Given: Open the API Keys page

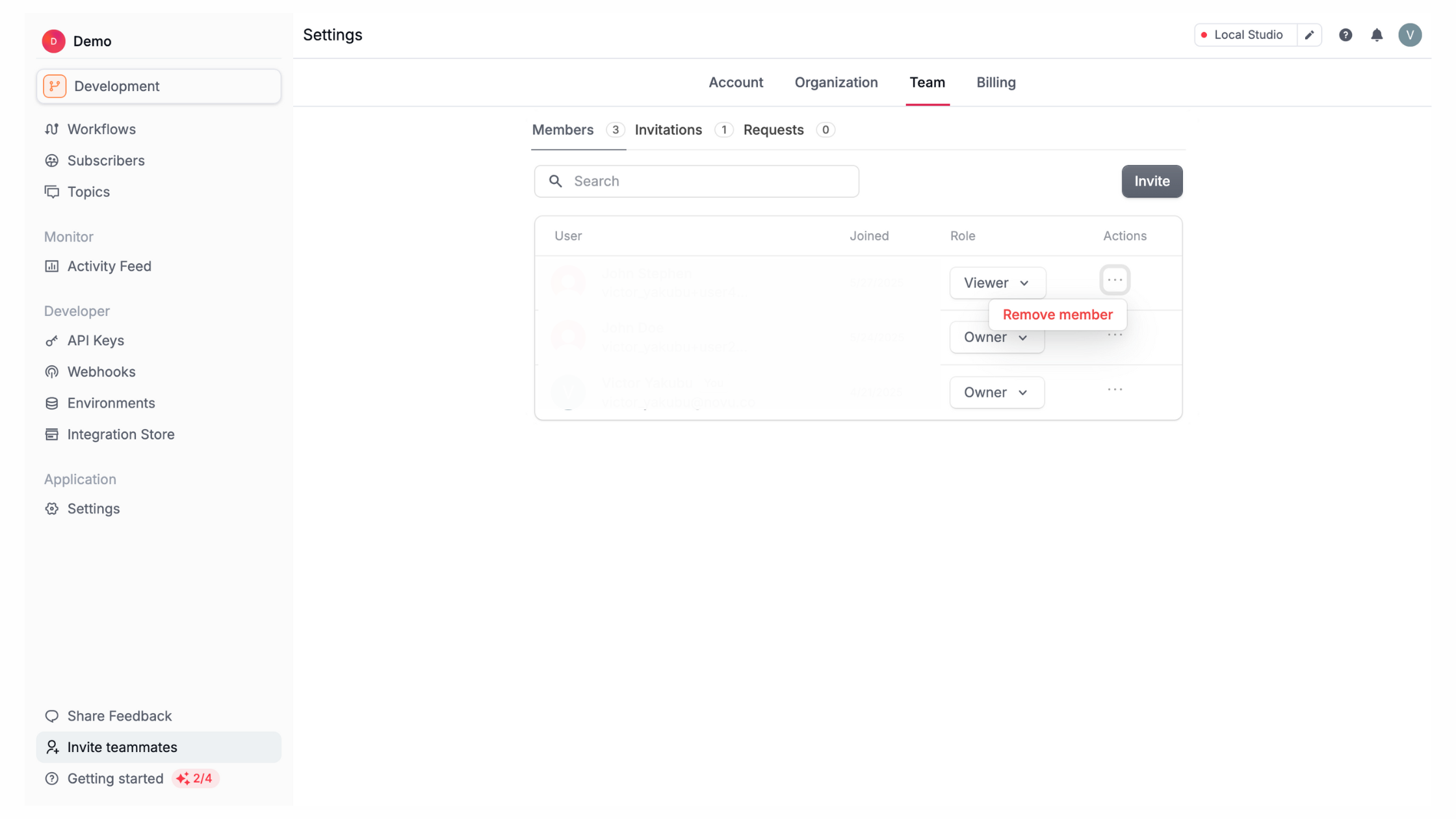Looking at the screenshot, I should point(96,340).
